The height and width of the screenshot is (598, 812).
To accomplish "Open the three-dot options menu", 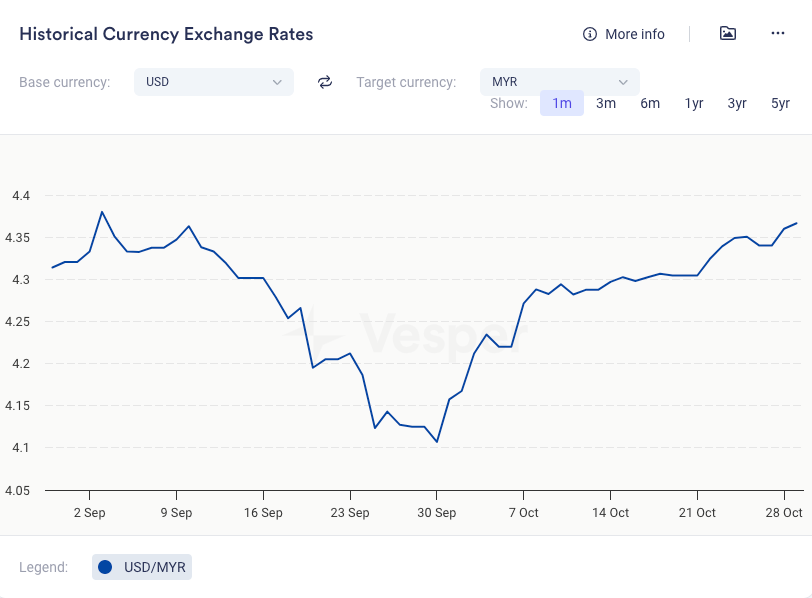I will click(778, 33).
